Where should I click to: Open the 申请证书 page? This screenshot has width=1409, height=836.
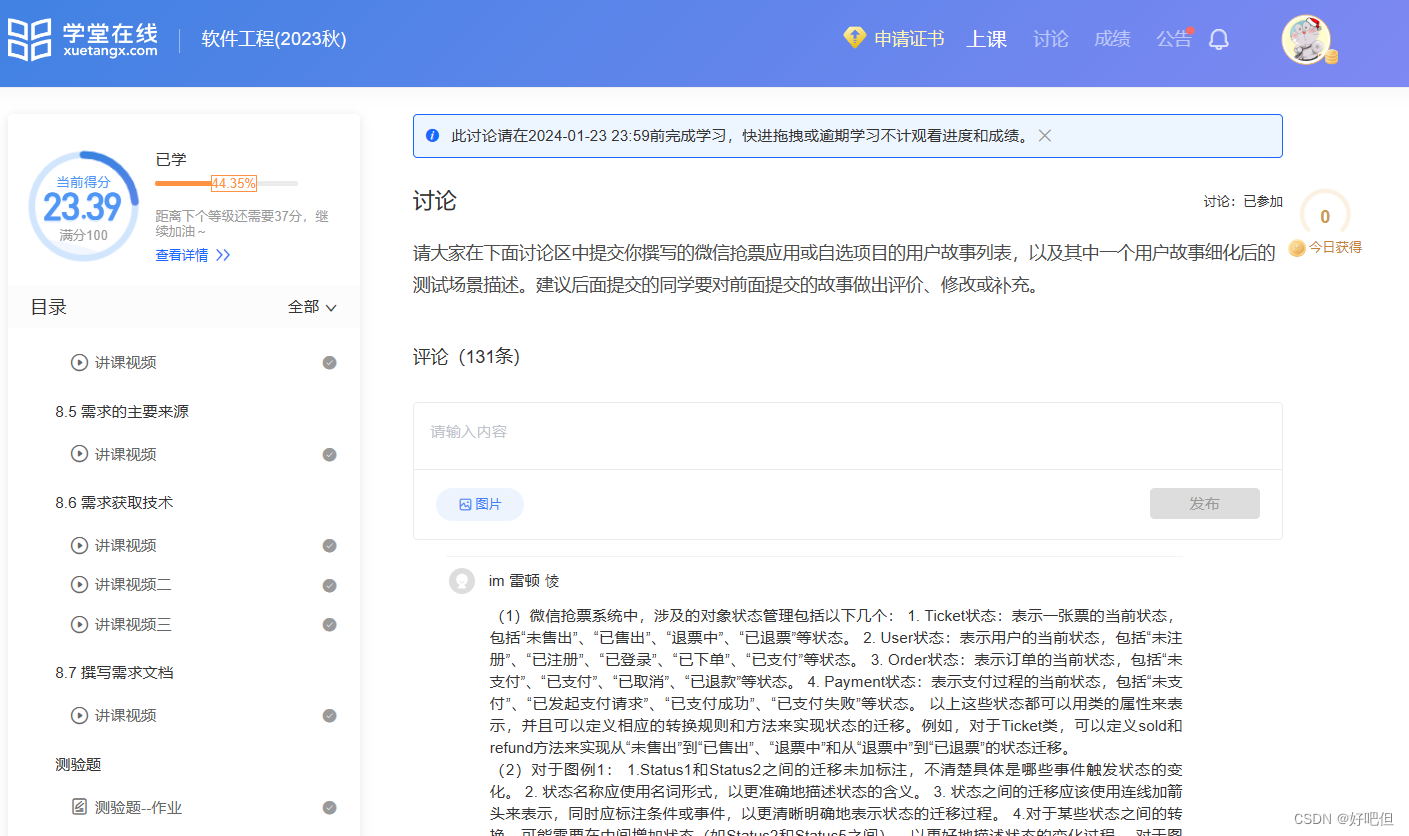(909, 39)
